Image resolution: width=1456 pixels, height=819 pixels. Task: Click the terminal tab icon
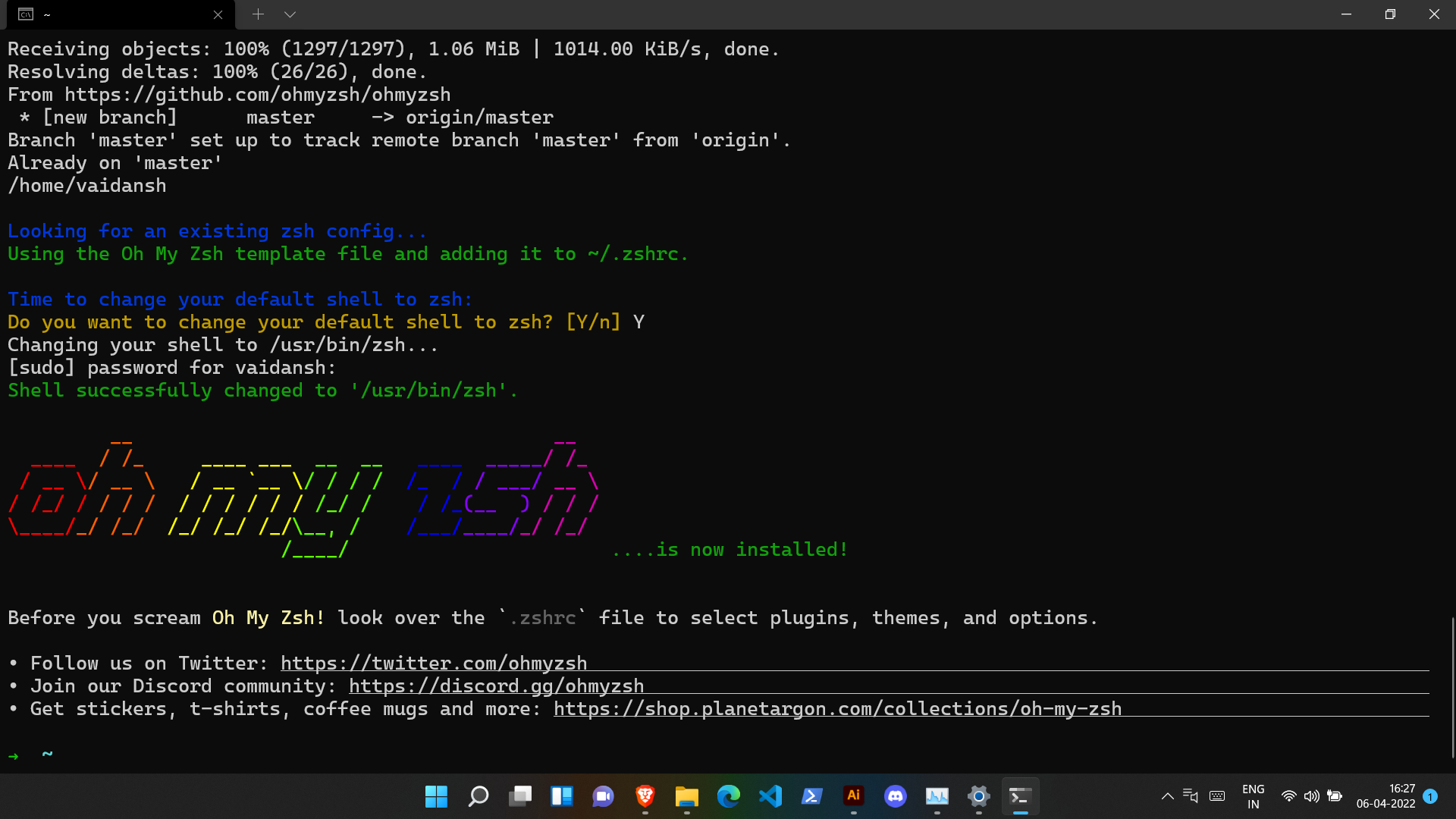tap(26, 14)
